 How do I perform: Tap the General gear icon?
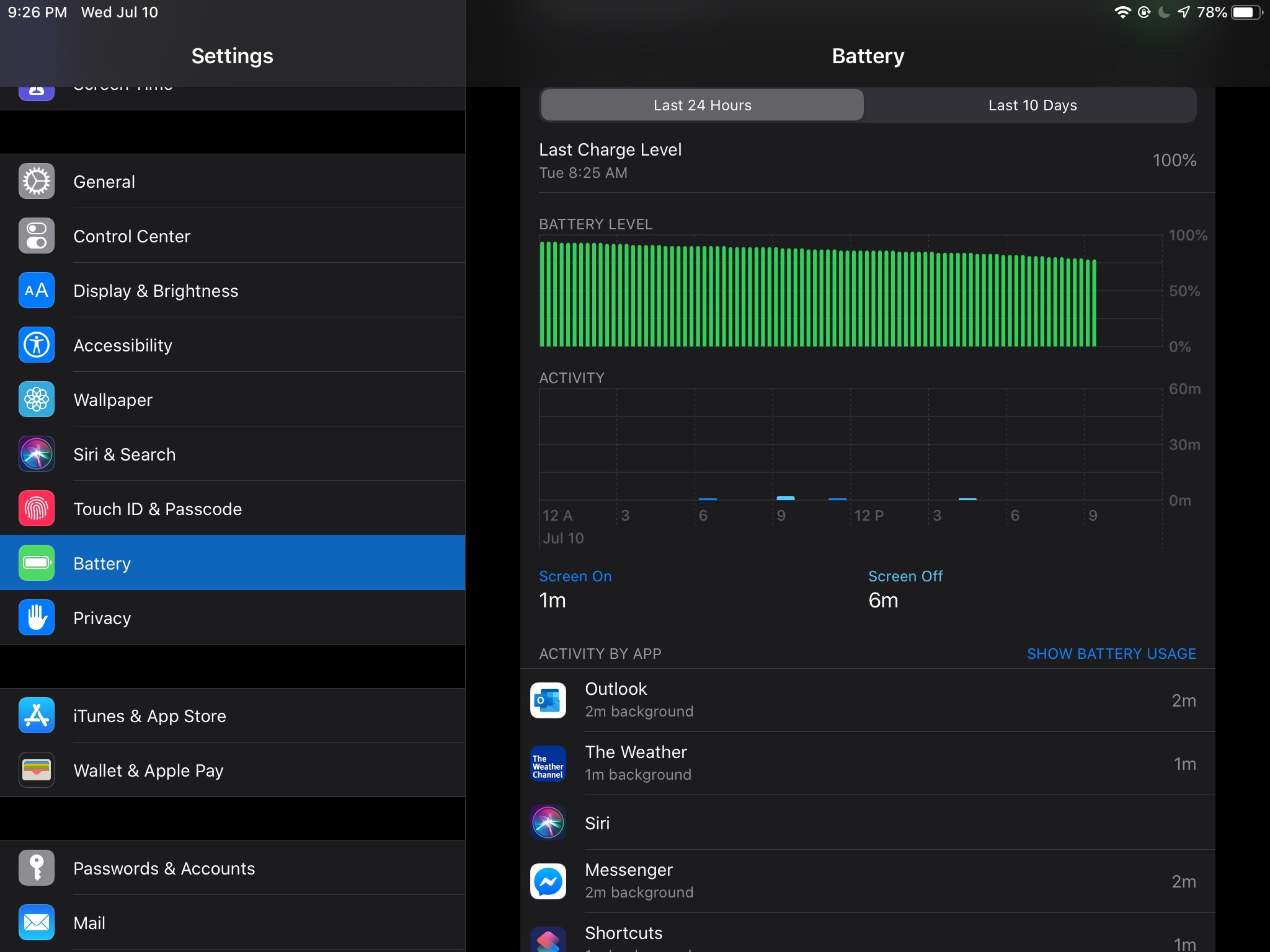(37, 182)
